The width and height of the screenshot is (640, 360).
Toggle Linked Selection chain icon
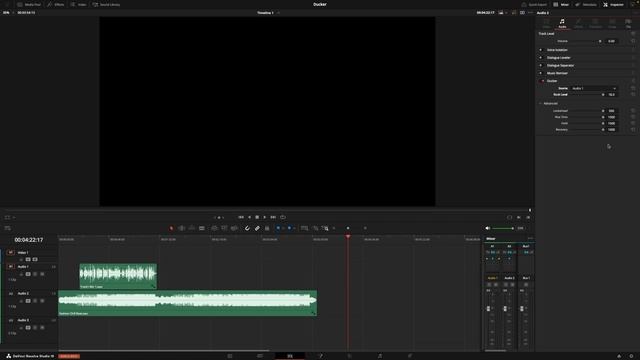point(257,228)
